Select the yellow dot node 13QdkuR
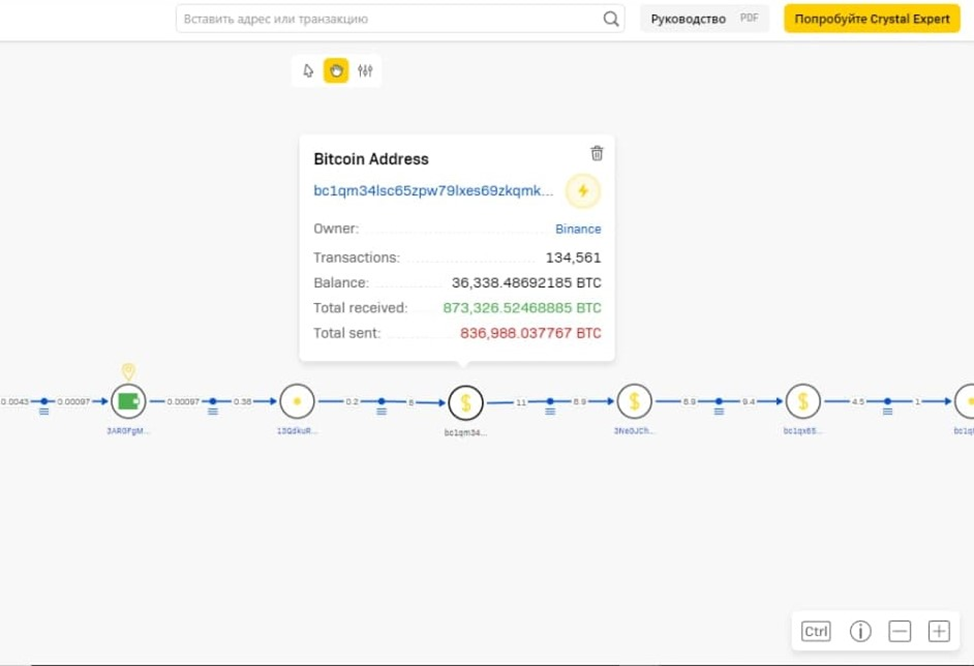The height and width of the screenshot is (666, 974). point(297,401)
